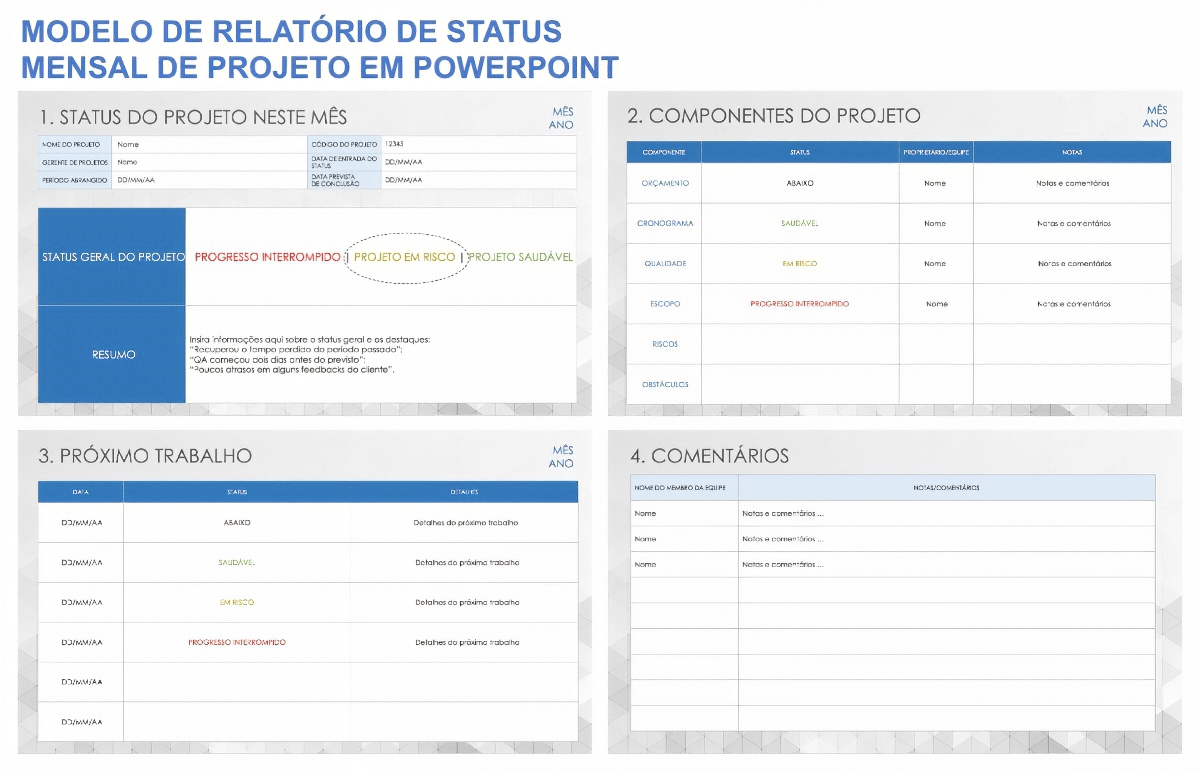The image size is (1200, 772).
Task: Click the yellow "EM RISCO" status under QUALIDADE
Action: click(x=800, y=263)
